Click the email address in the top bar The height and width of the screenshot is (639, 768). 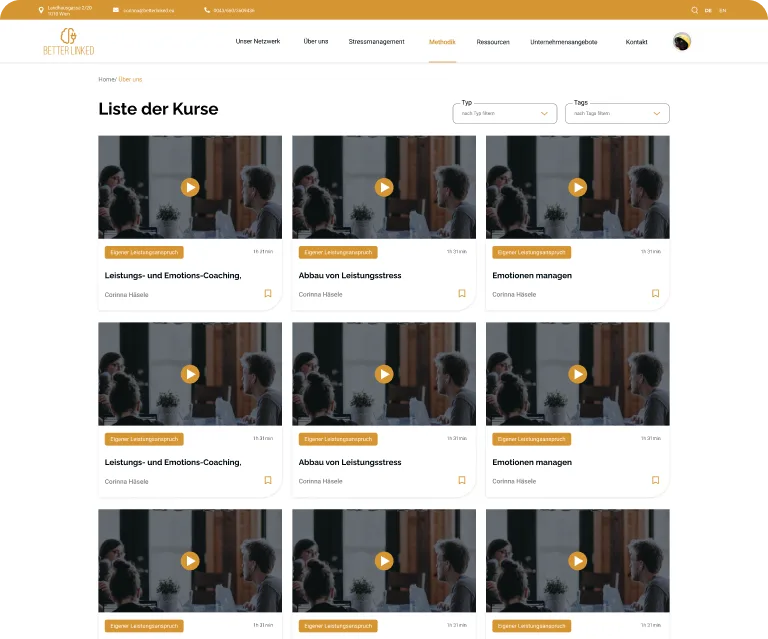(x=148, y=10)
